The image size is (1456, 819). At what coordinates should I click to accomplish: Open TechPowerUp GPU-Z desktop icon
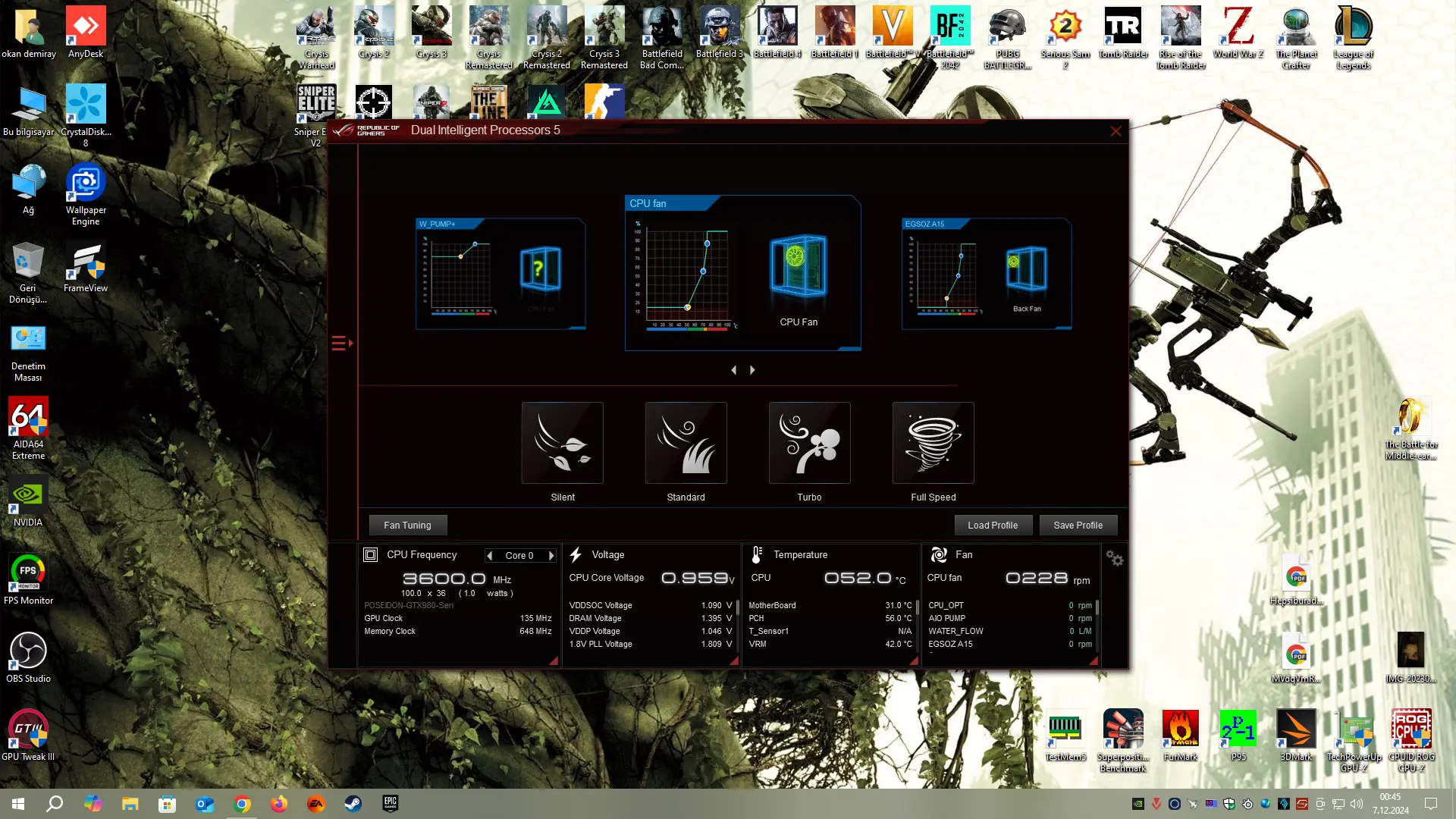click(x=1354, y=741)
